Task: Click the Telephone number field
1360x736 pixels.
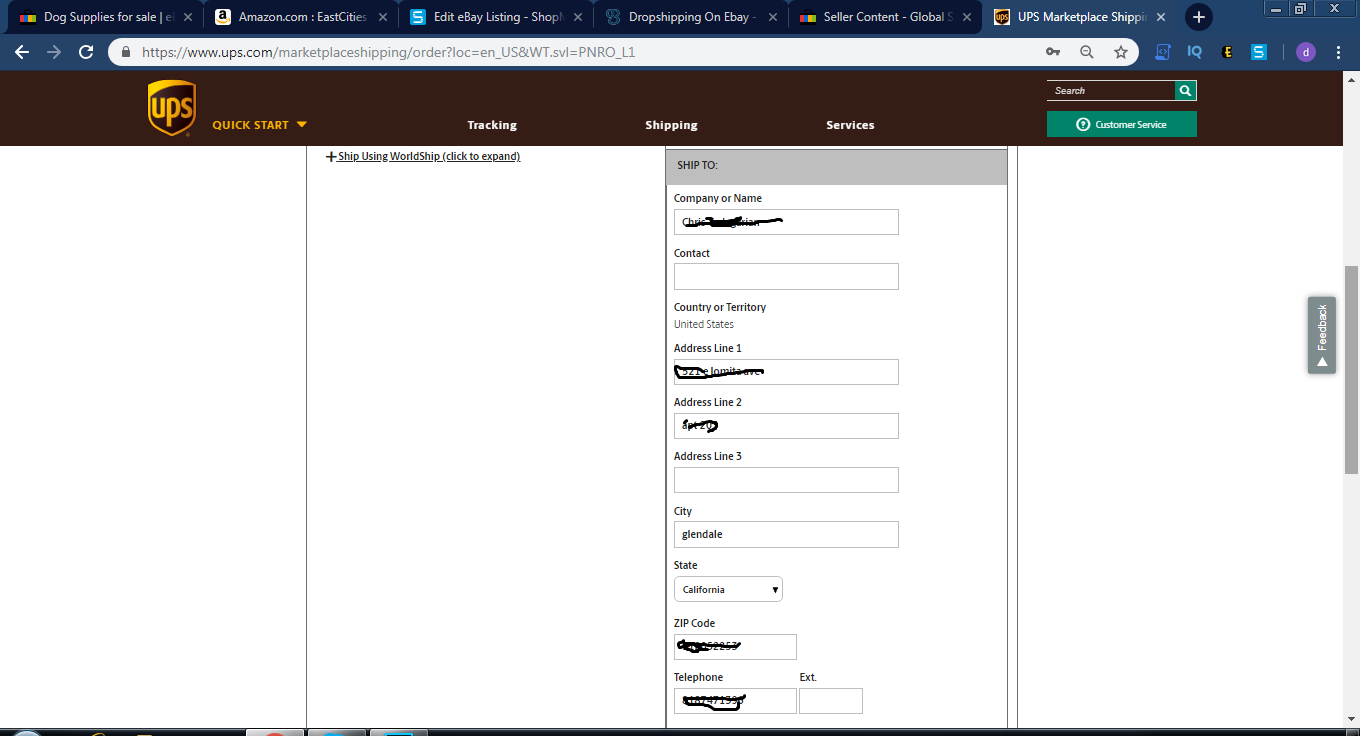Action: point(735,701)
